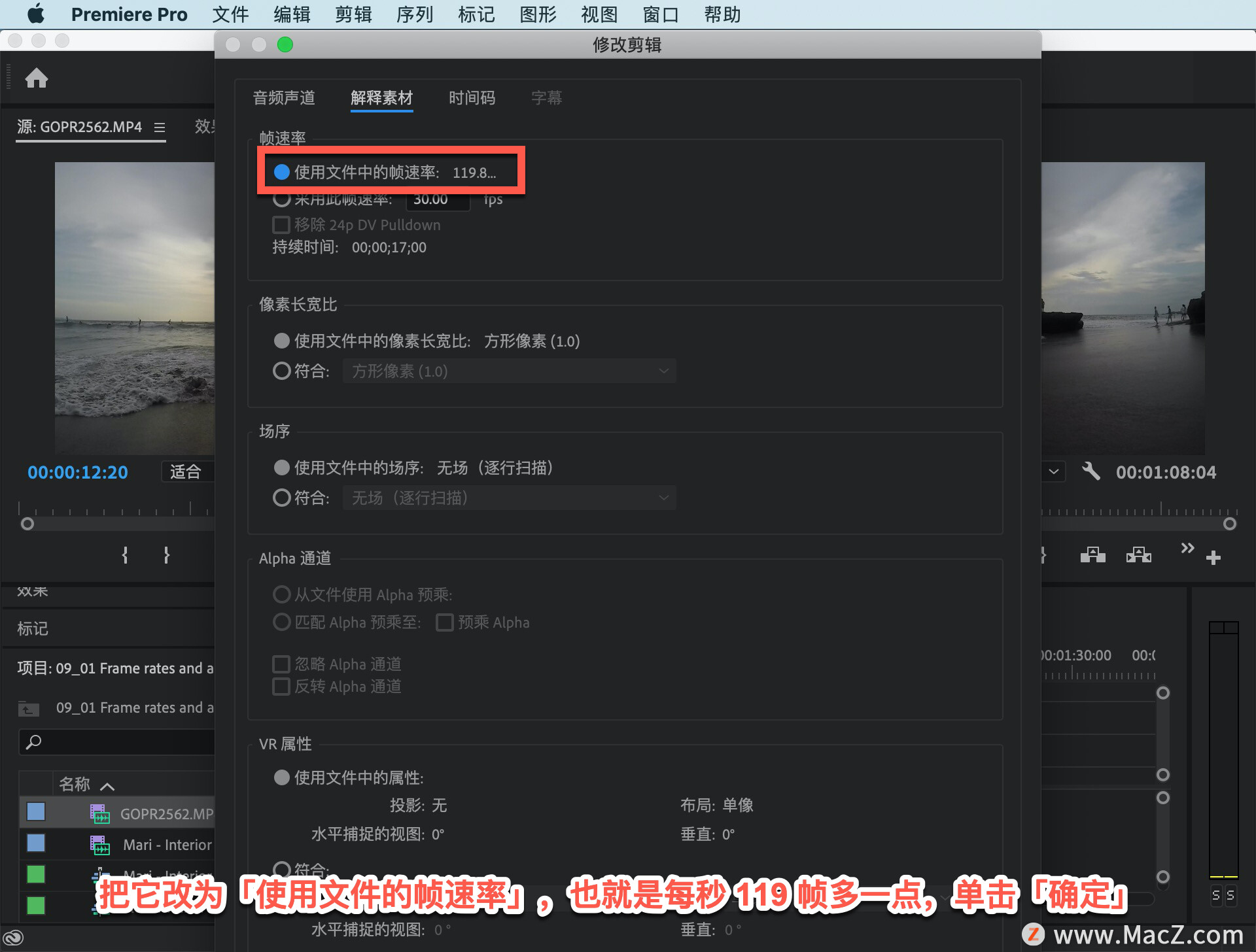Expand the overflow transport buttons chevron
Screen dimensions: 1256x952
[1187, 548]
